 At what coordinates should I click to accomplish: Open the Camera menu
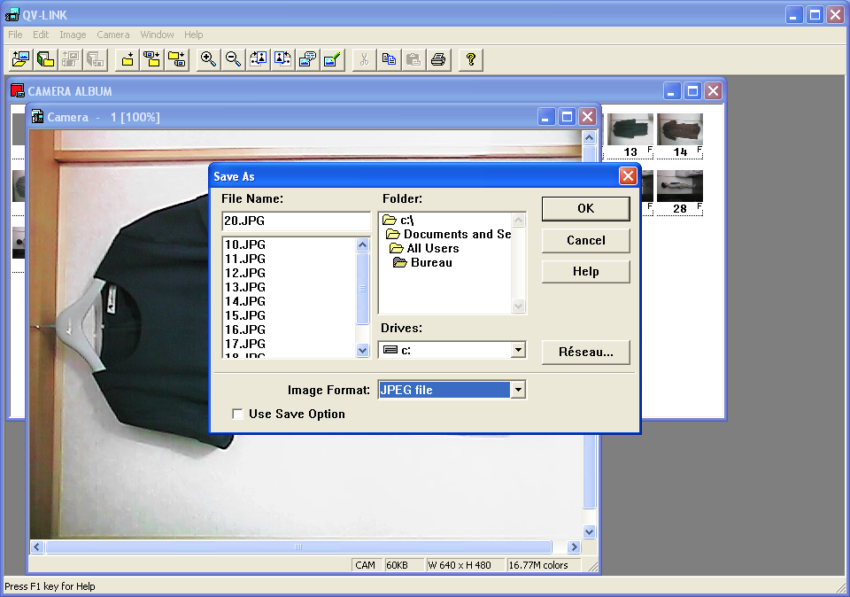click(x=113, y=35)
